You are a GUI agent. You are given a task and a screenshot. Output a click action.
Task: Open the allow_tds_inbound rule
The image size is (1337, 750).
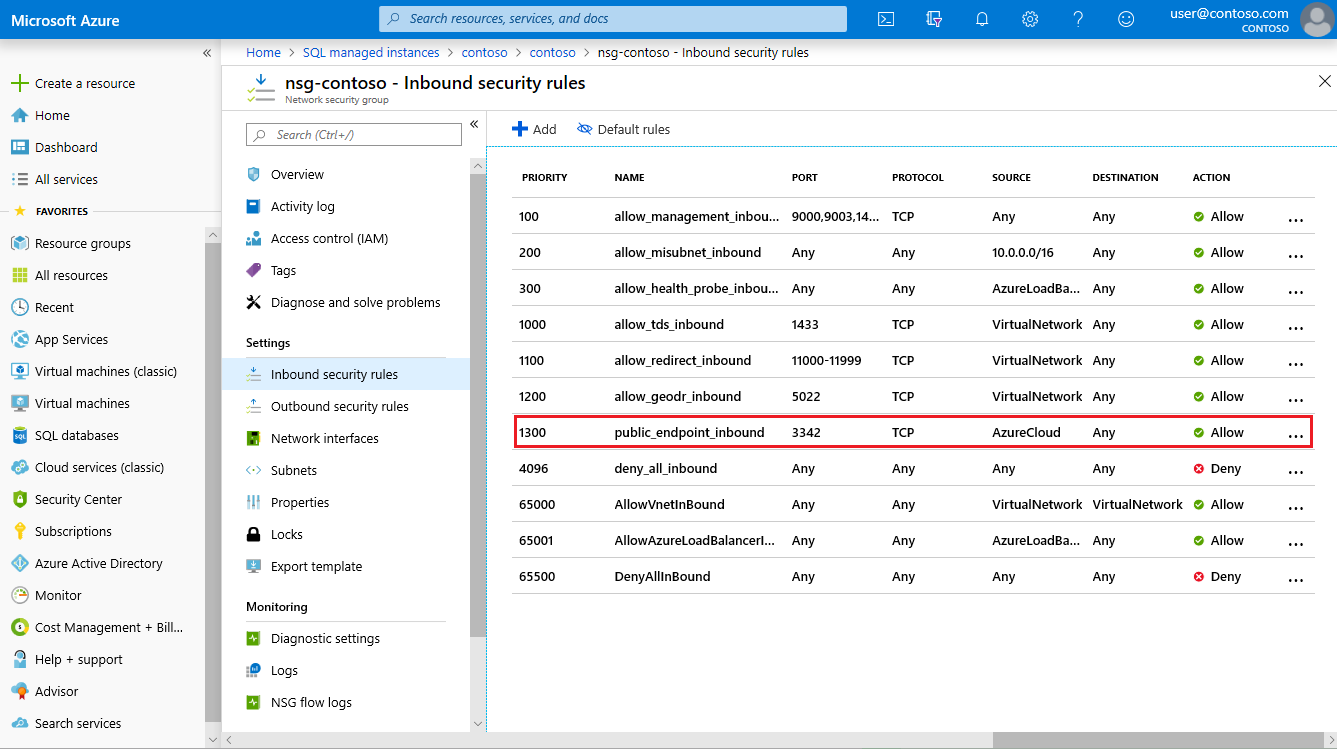pos(668,324)
